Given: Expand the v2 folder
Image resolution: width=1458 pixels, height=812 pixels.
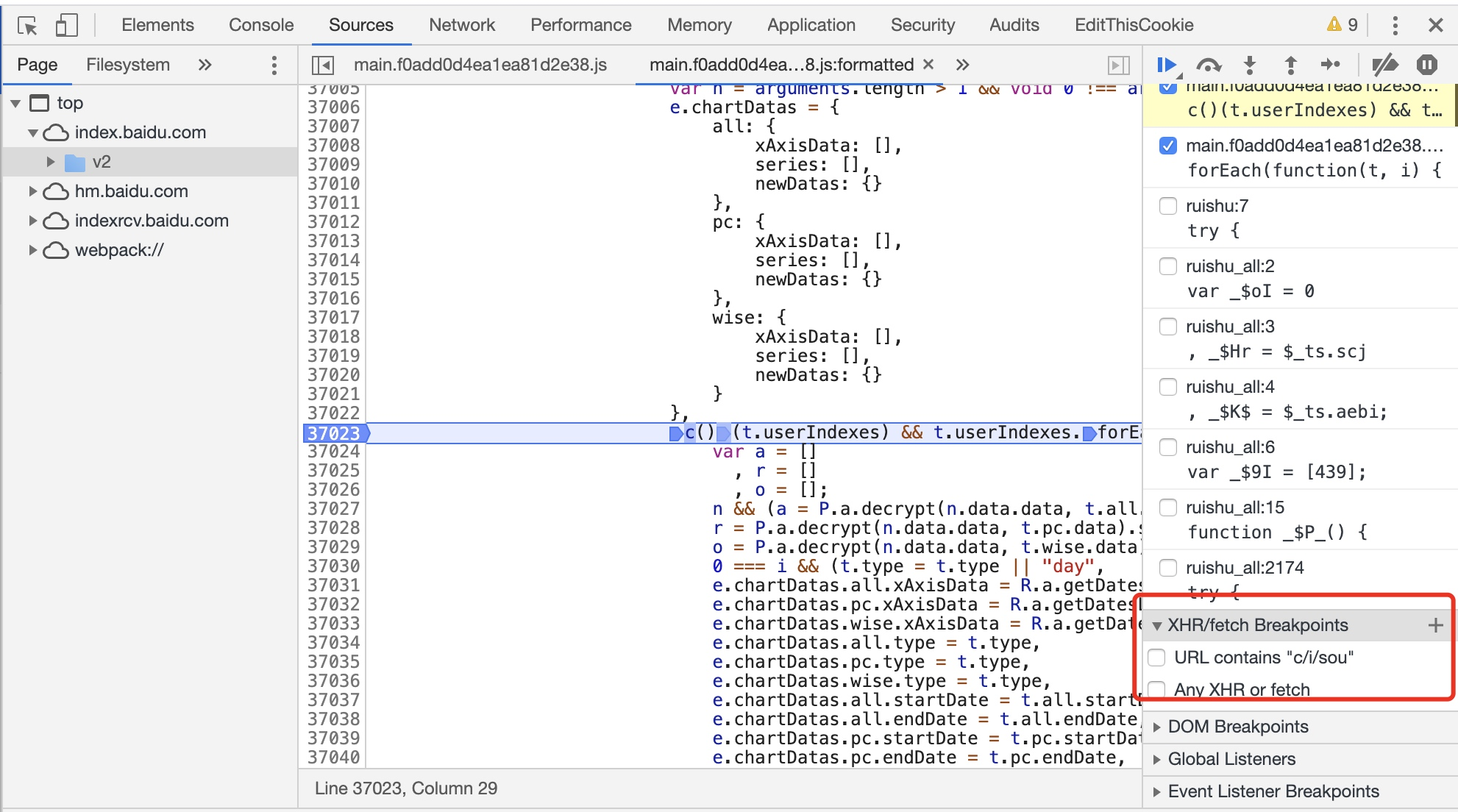Looking at the screenshot, I should point(51,162).
